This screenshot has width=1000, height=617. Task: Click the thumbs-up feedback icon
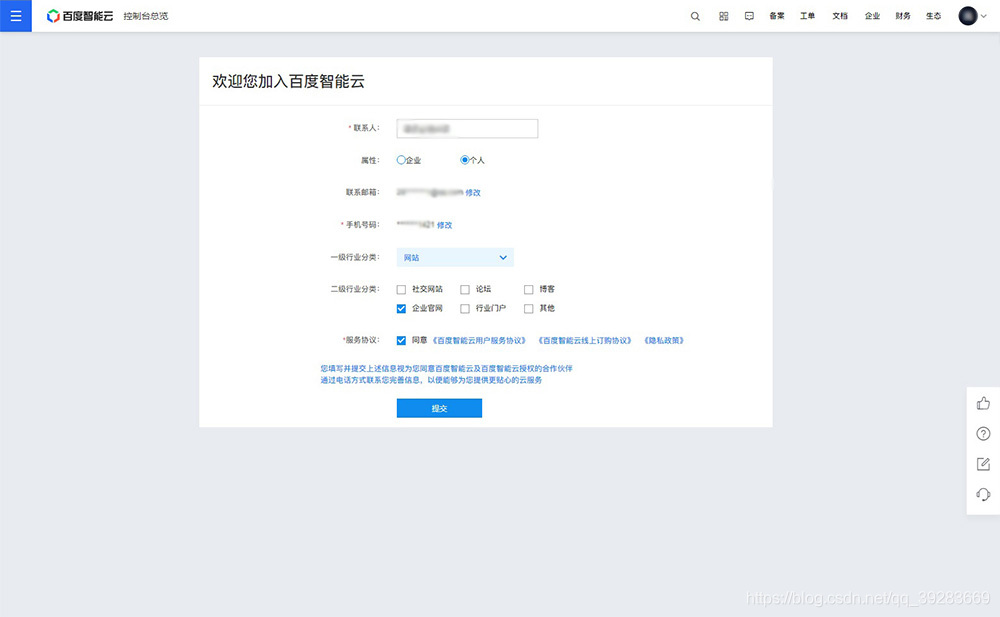click(x=983, y=403)
